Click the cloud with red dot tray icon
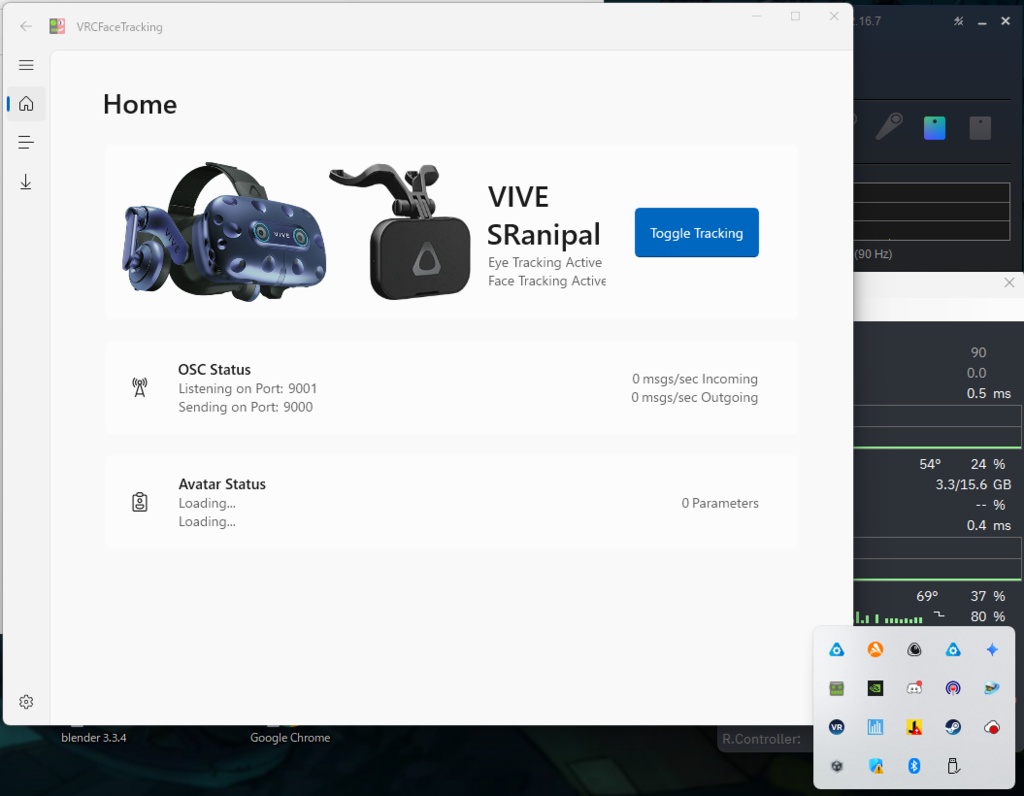The image size is (1024, 796). (992, 727)
